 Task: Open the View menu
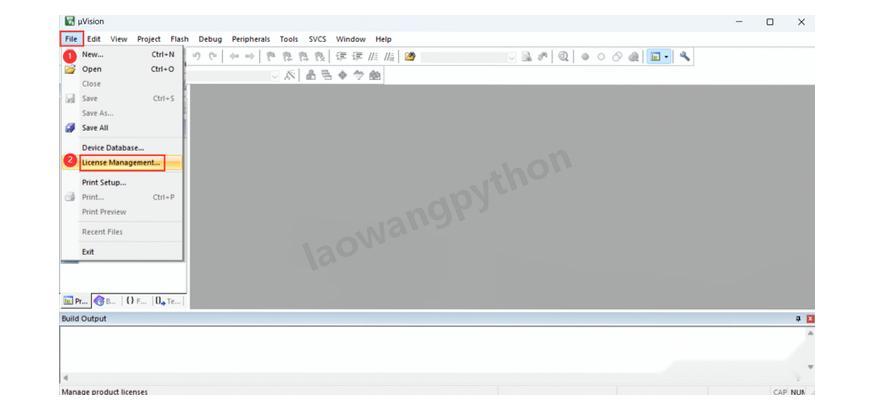point(119,39)
